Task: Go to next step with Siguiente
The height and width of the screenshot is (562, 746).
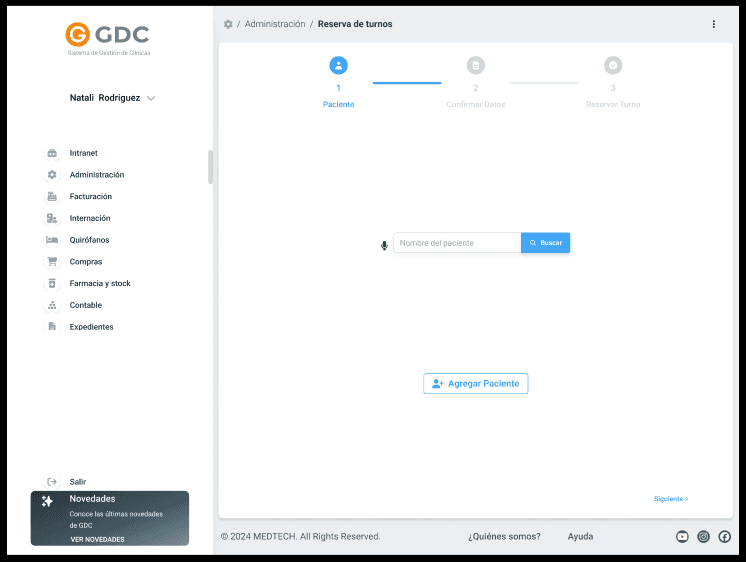Action: [x=671, y=498]
